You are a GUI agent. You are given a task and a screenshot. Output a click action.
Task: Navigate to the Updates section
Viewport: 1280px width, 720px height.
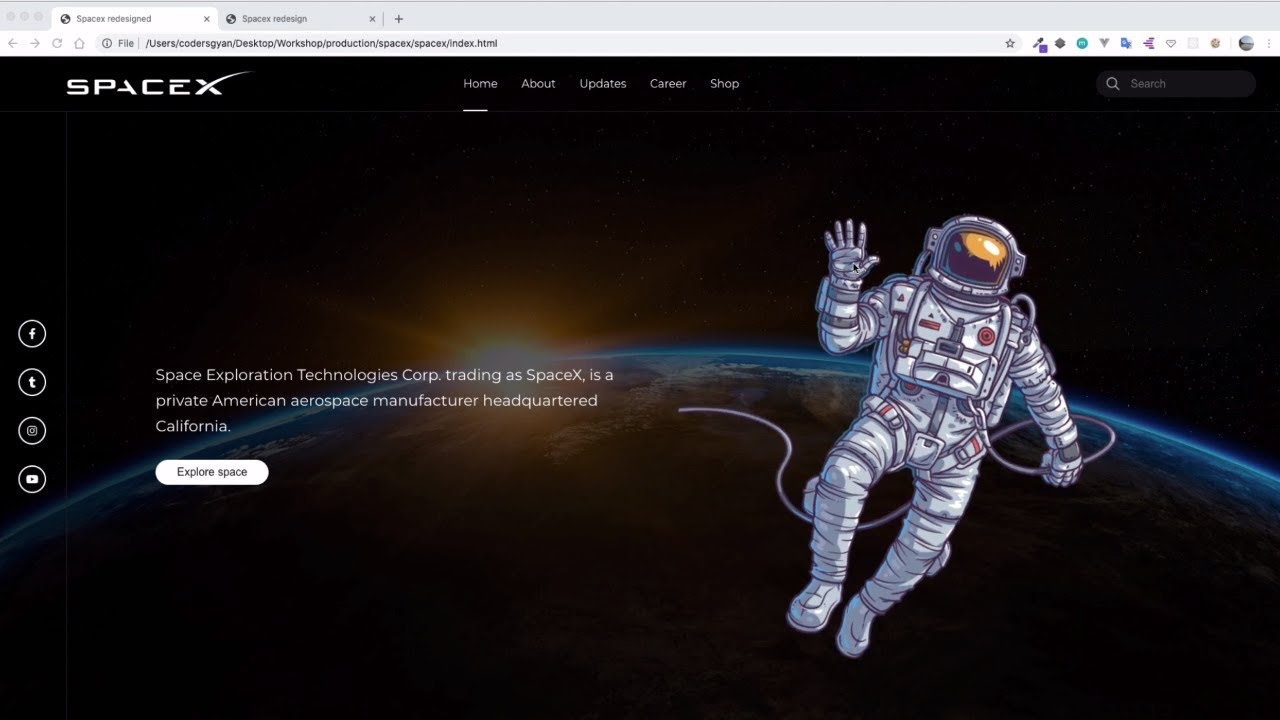pyautogui.click(x=603, y=84)
